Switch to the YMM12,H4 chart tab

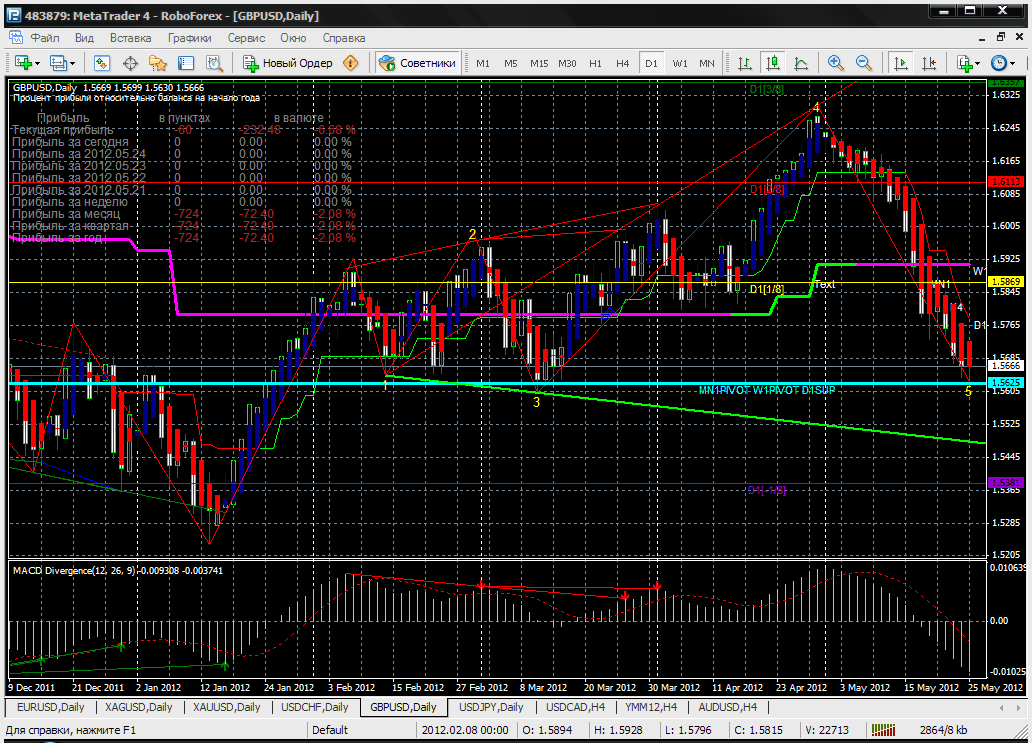[651, 707]
